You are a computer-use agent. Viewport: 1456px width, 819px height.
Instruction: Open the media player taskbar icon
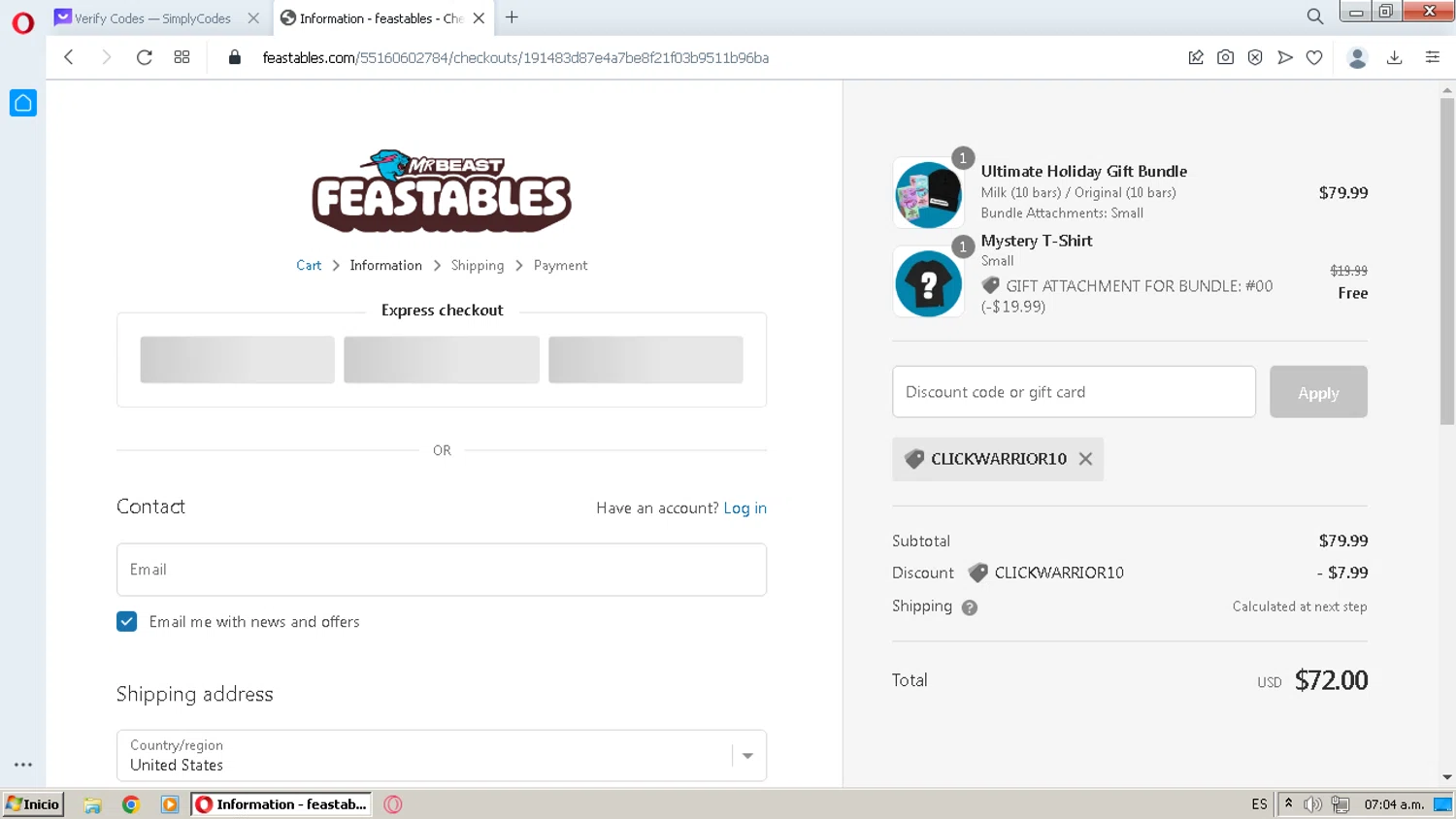point(170,804)
